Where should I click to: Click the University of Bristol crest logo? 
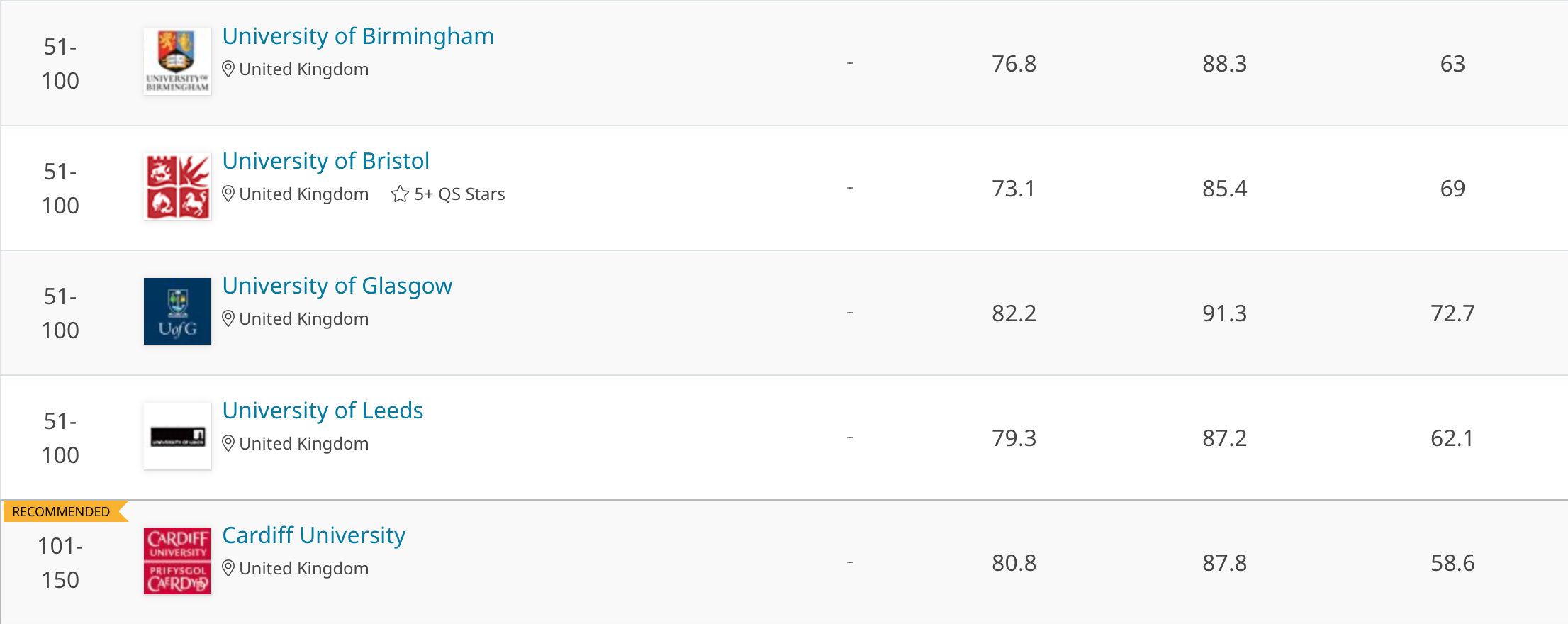(177, 186)
